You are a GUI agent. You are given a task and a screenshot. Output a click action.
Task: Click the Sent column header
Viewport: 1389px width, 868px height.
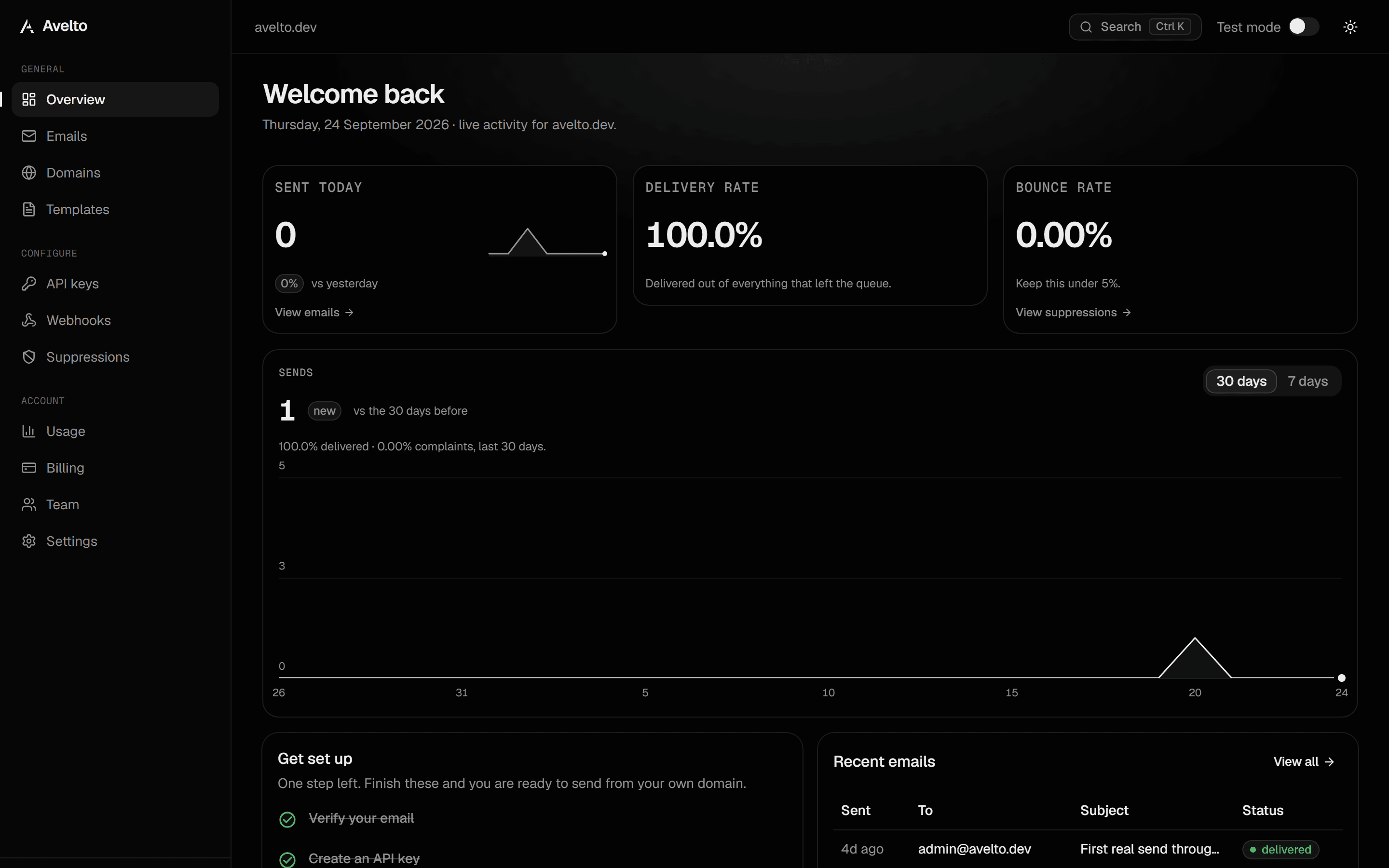[855, 811]
